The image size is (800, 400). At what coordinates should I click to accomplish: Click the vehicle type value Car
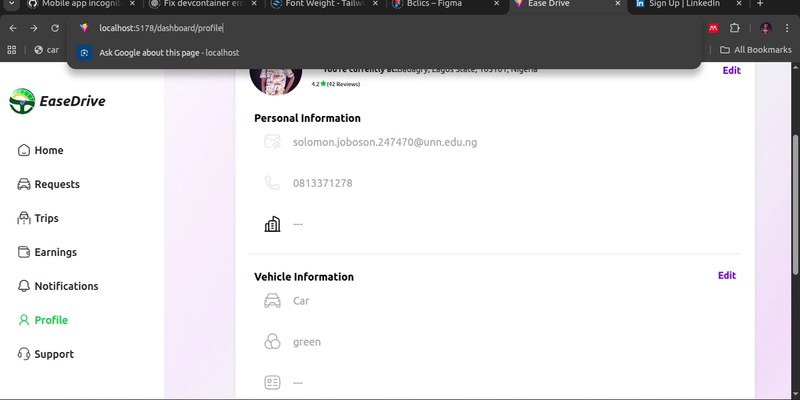point(301,301)
